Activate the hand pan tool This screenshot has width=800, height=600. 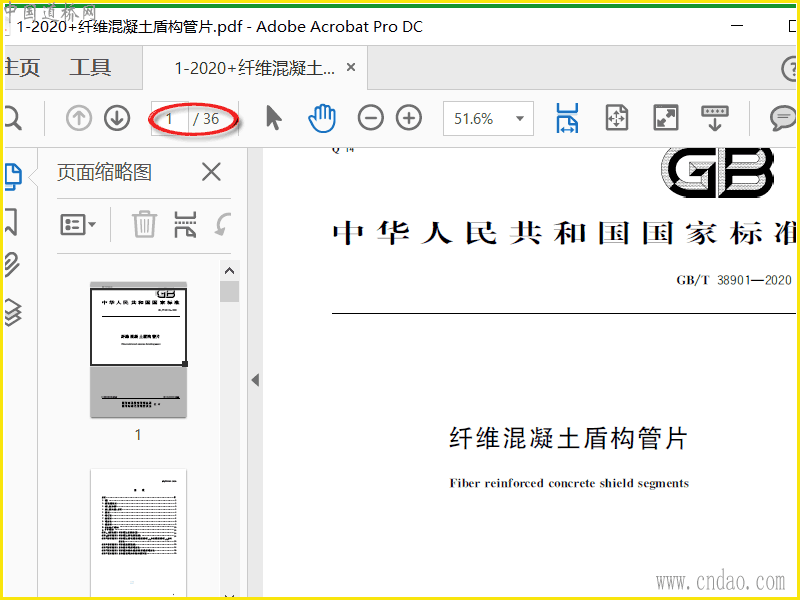click(x=322, y=118)
